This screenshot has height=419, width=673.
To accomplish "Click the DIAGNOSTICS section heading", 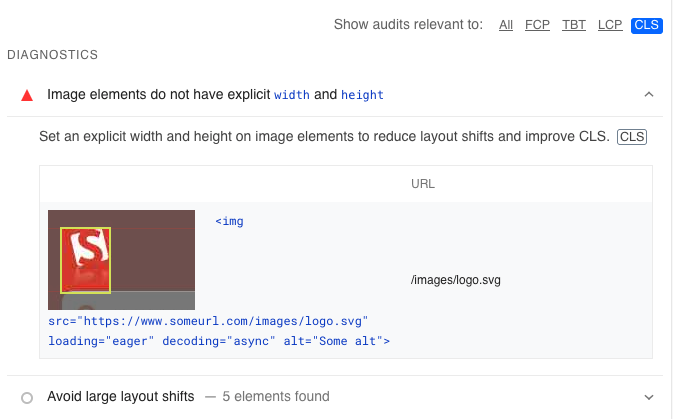I will coord(52,55).
